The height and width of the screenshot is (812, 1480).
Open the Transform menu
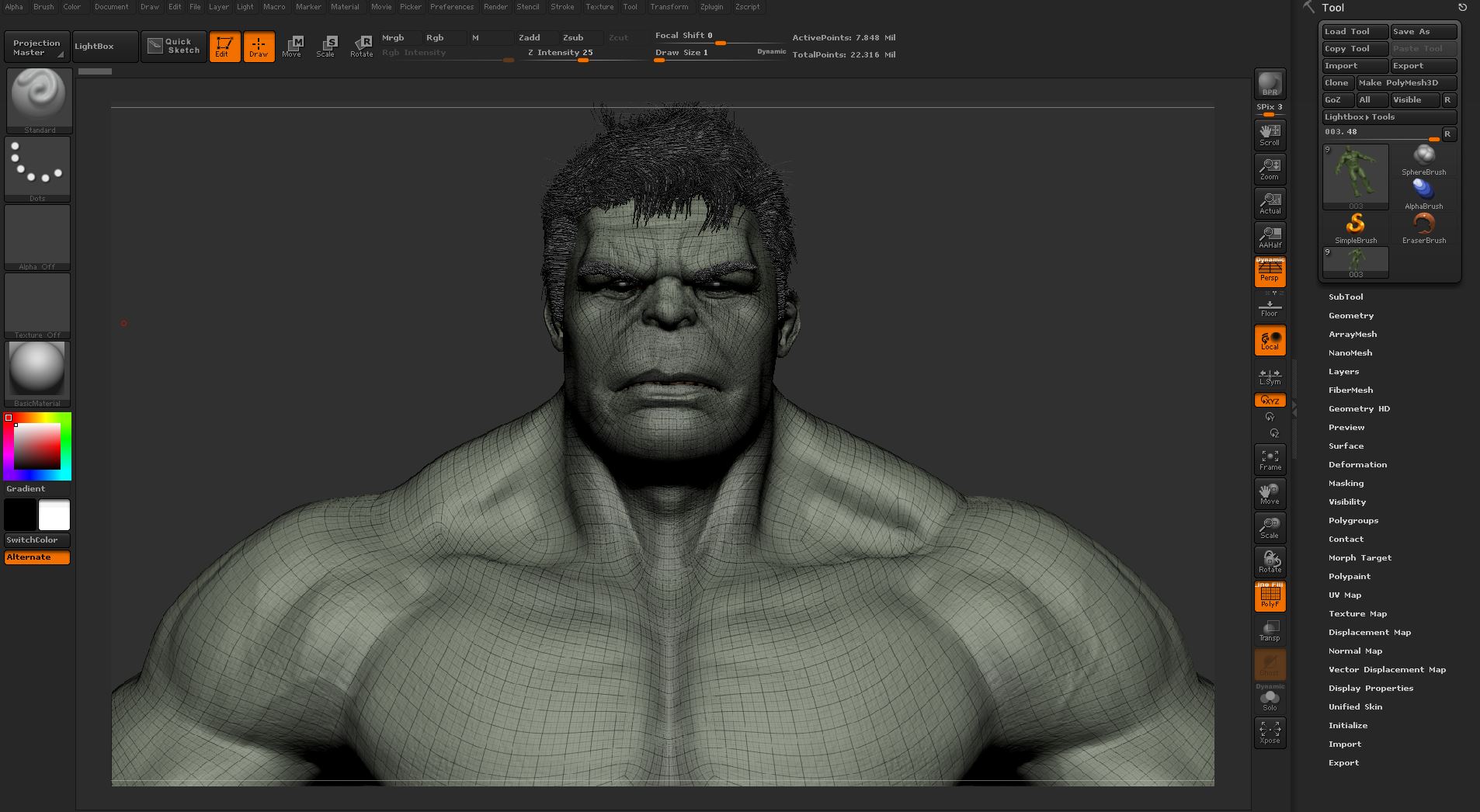pos(669,6)
